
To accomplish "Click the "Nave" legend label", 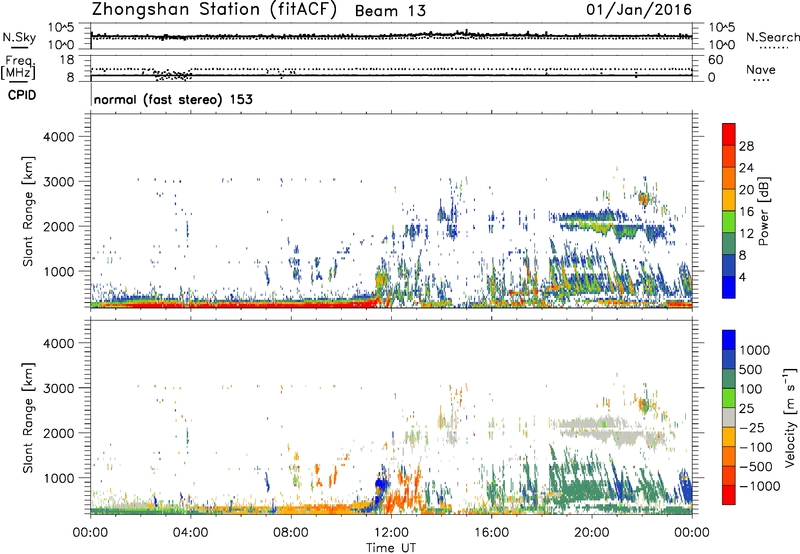I will 760,69.
